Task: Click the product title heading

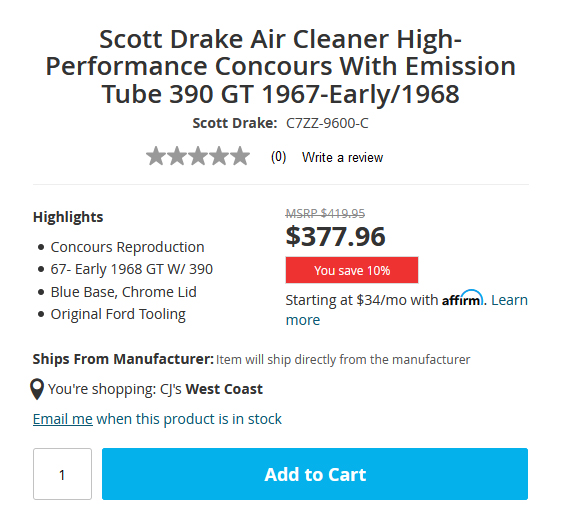Action: coord(281,66)
